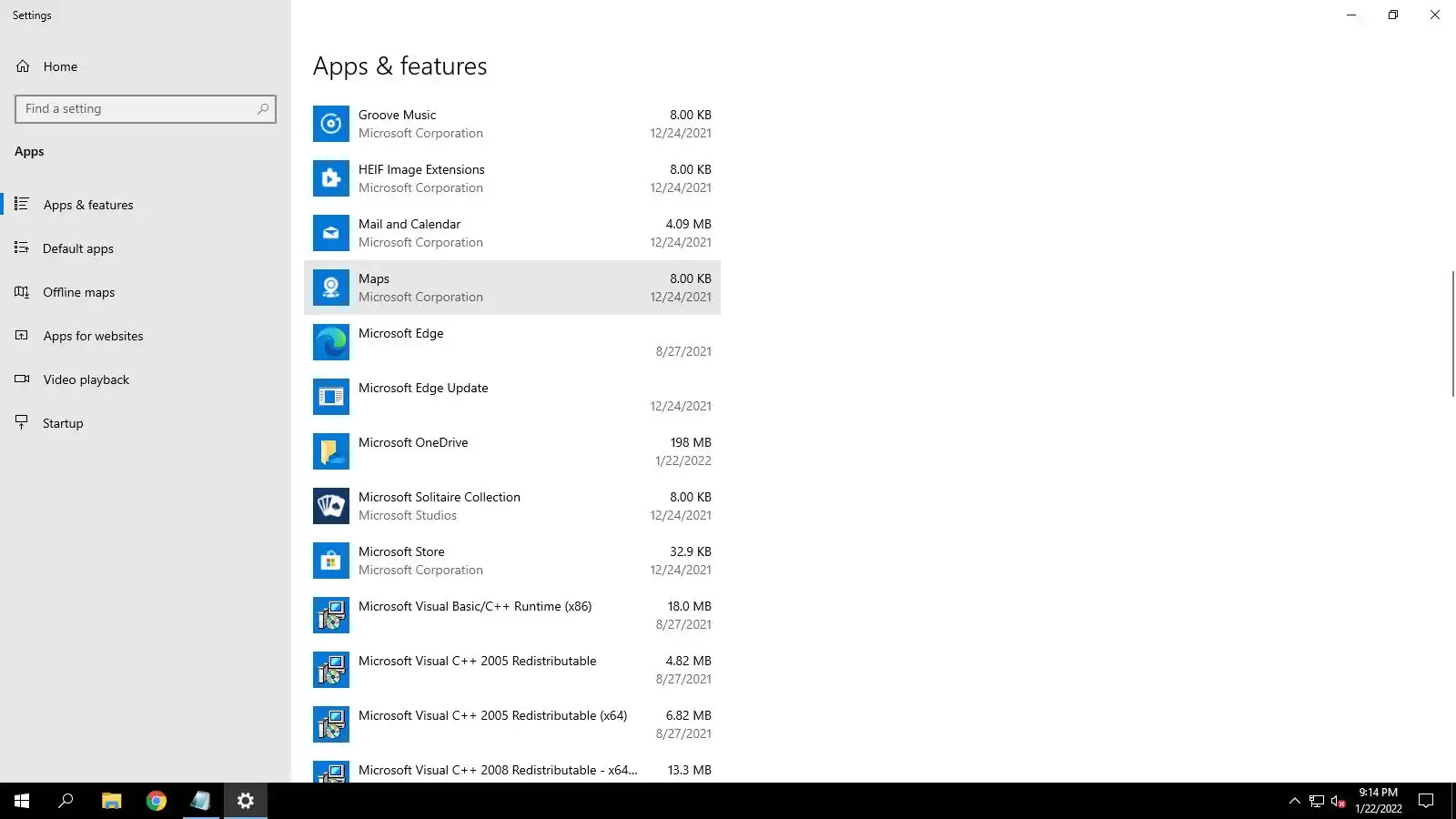The image size is (1456, 819).
Task: Click the Offline maps sidebar icon
Action: [22, 291]
